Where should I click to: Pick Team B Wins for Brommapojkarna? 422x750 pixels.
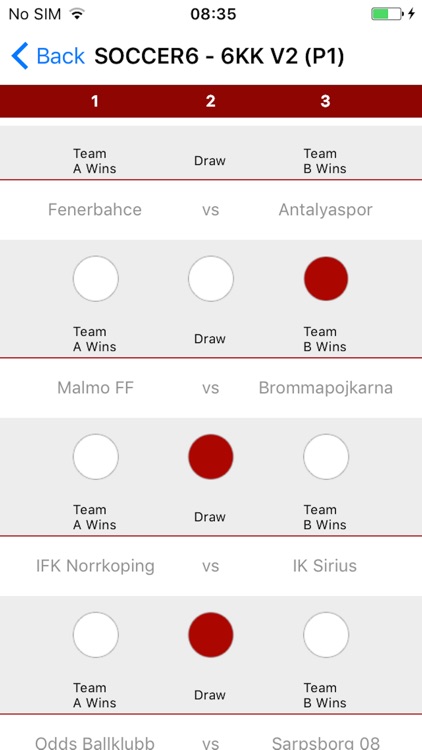(326, 456)
